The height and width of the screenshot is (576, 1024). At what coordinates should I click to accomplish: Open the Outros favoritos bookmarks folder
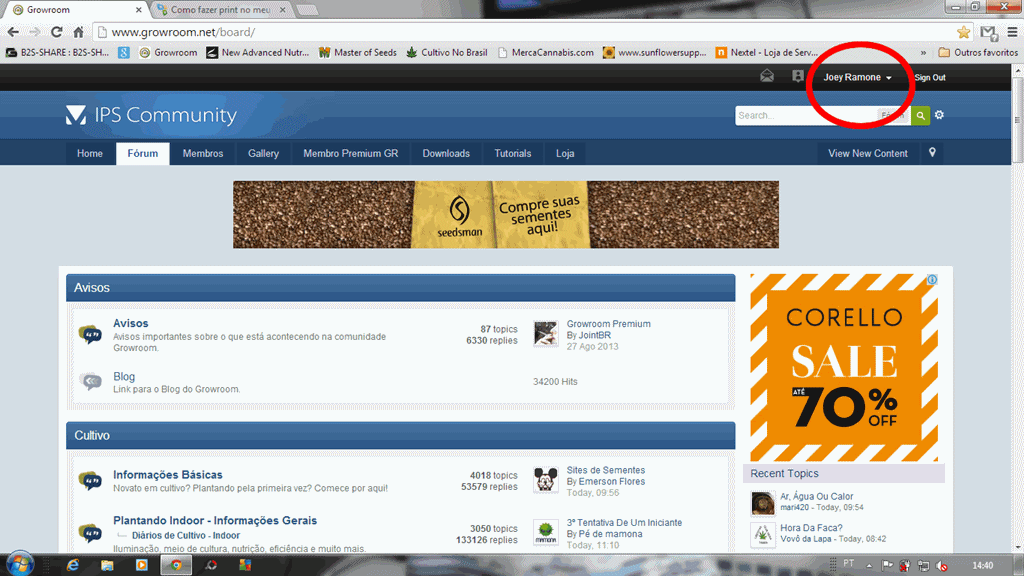[978, 52]
